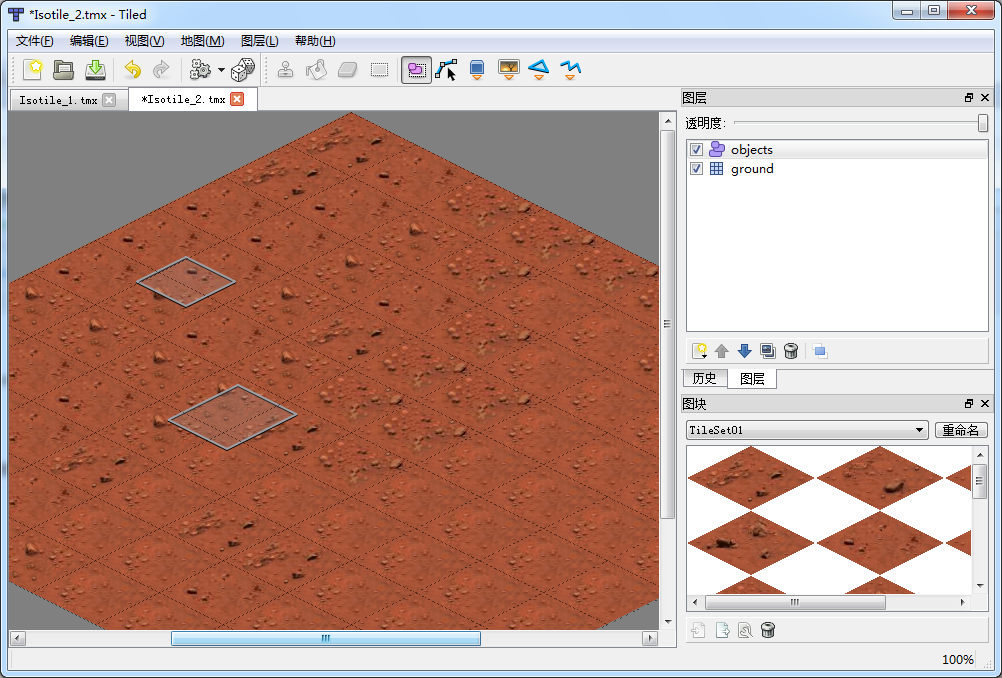1002x678 pixels.
Task: Select the Insert Polygon tool
Action: click(x=539, y=69)
